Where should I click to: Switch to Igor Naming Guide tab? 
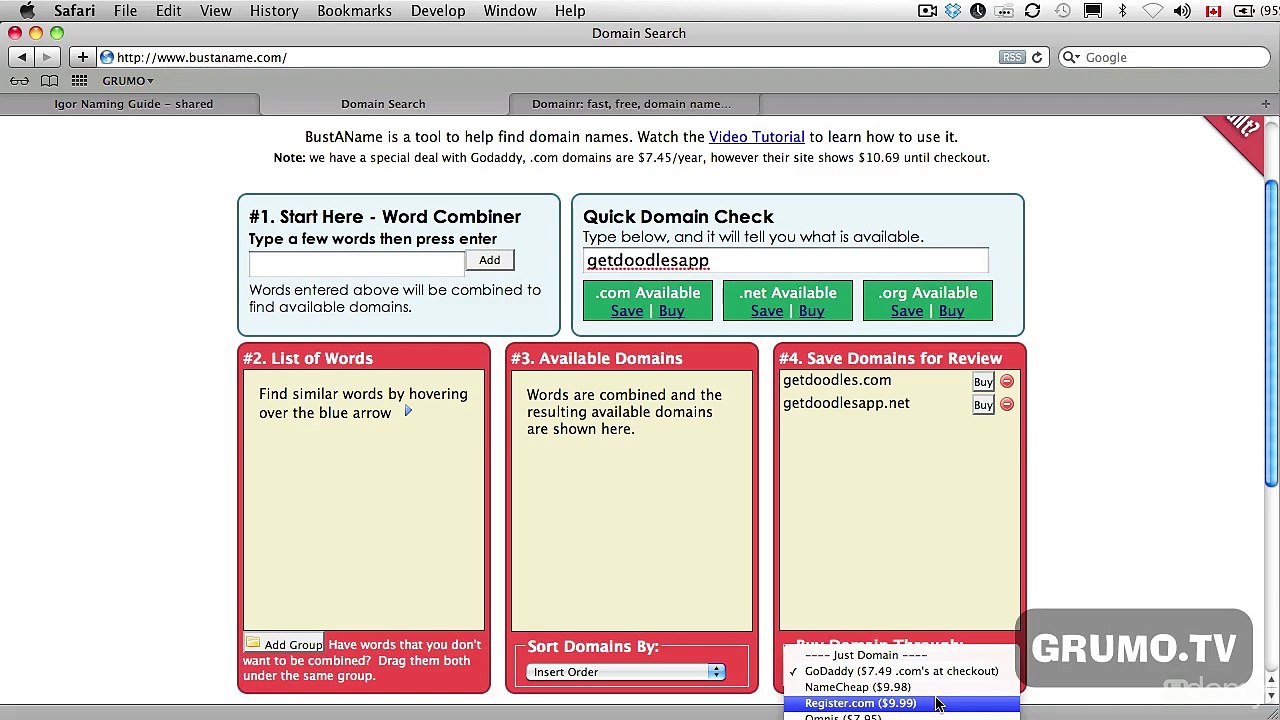133,104
